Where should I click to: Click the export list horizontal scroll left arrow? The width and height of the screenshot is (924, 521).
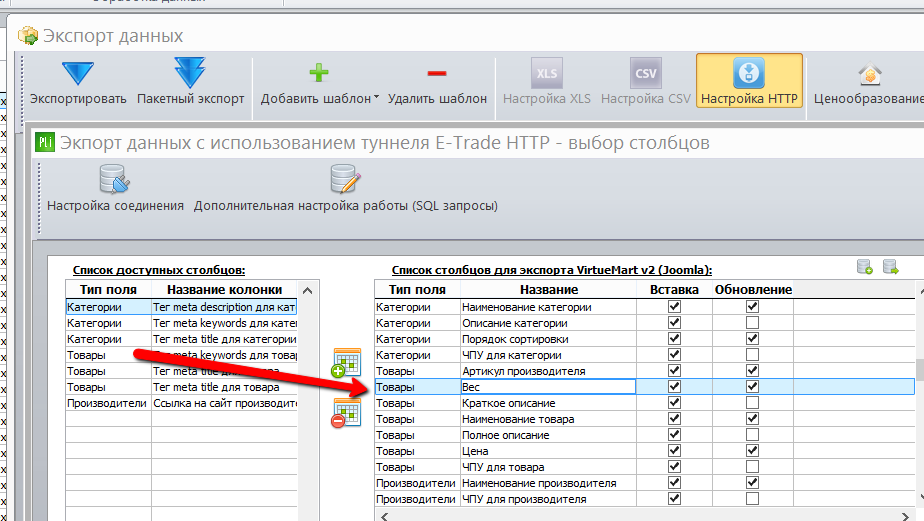pyautogui.click(x=384, y=516)
